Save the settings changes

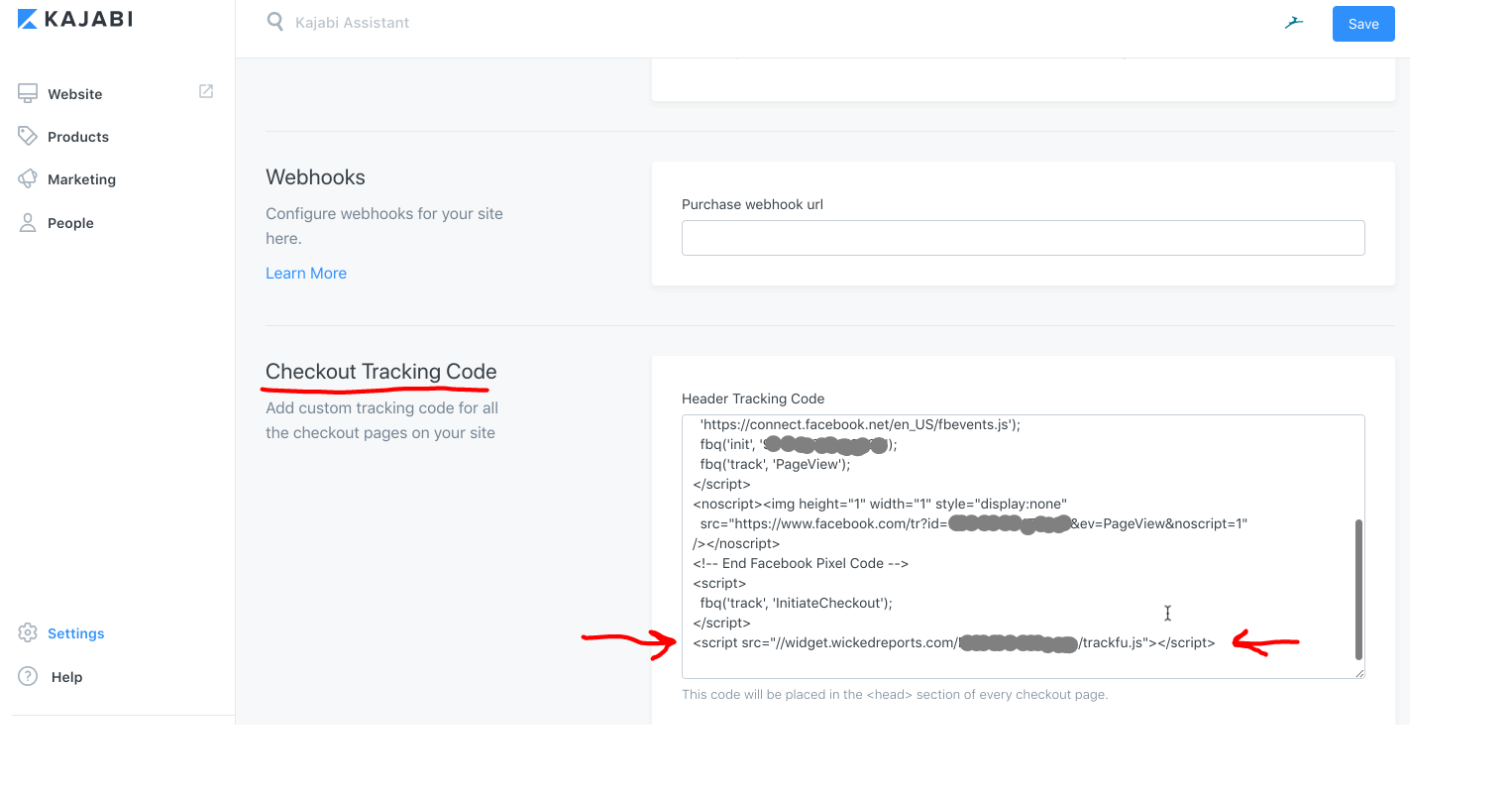[x=1363, y=24]
